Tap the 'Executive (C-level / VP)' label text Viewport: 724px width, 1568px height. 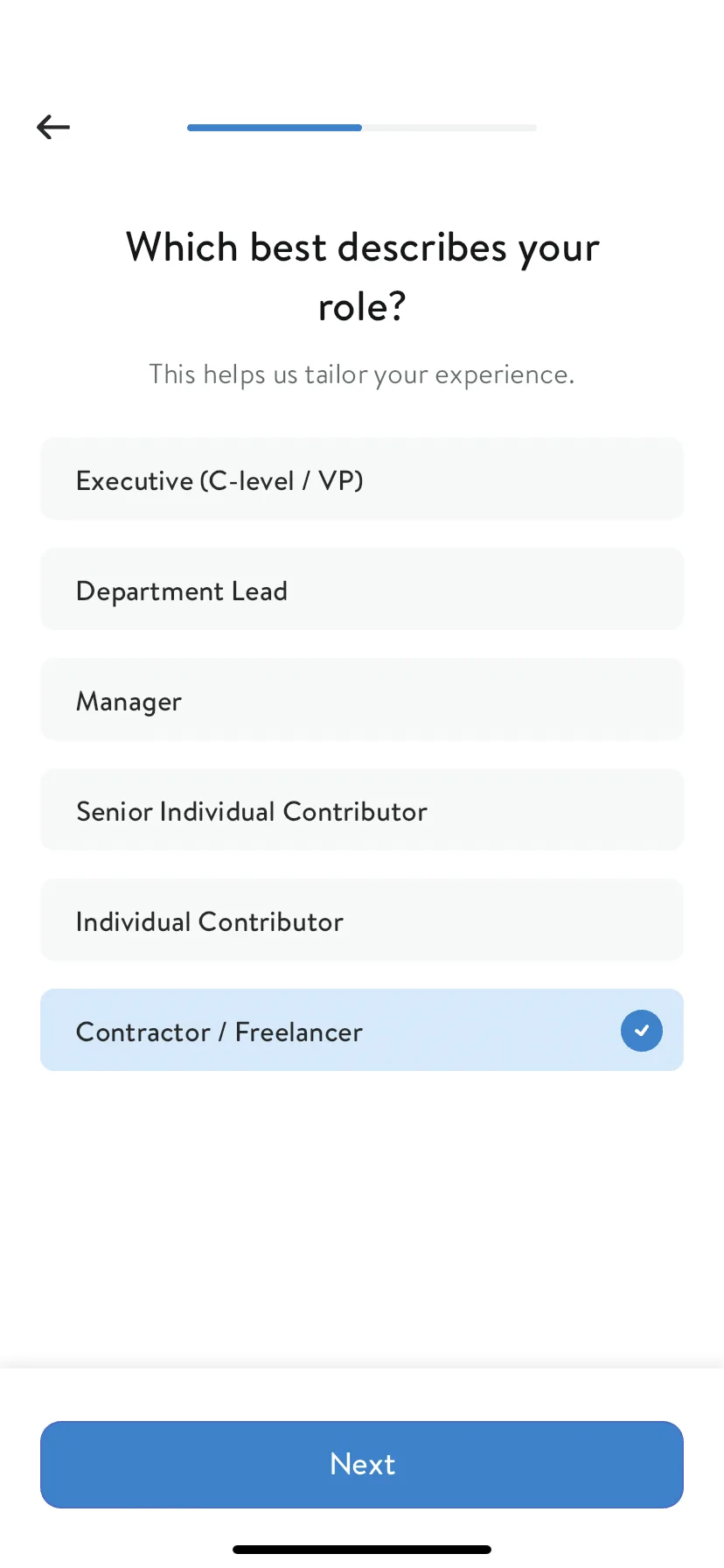(x=219, y=480)
